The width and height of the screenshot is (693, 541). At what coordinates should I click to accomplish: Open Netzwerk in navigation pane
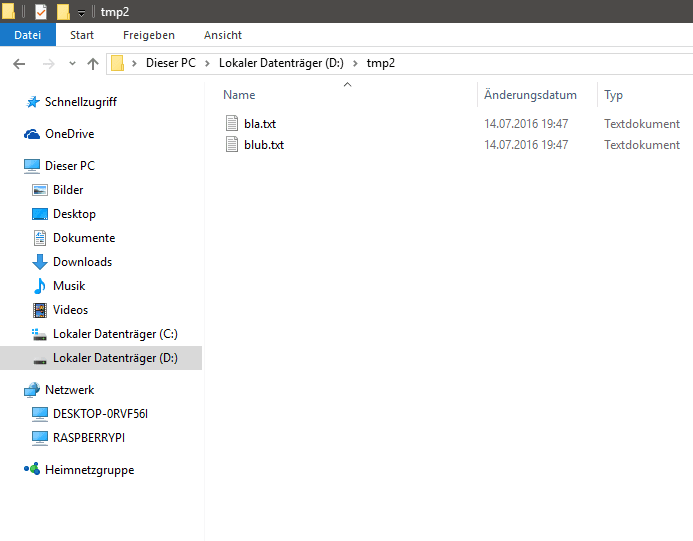coord(69,390)
